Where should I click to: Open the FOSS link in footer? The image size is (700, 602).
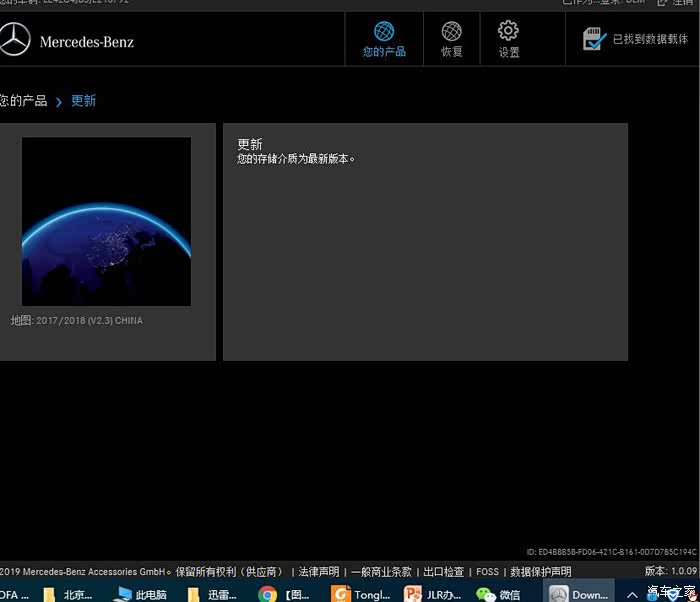coord(487,572)
